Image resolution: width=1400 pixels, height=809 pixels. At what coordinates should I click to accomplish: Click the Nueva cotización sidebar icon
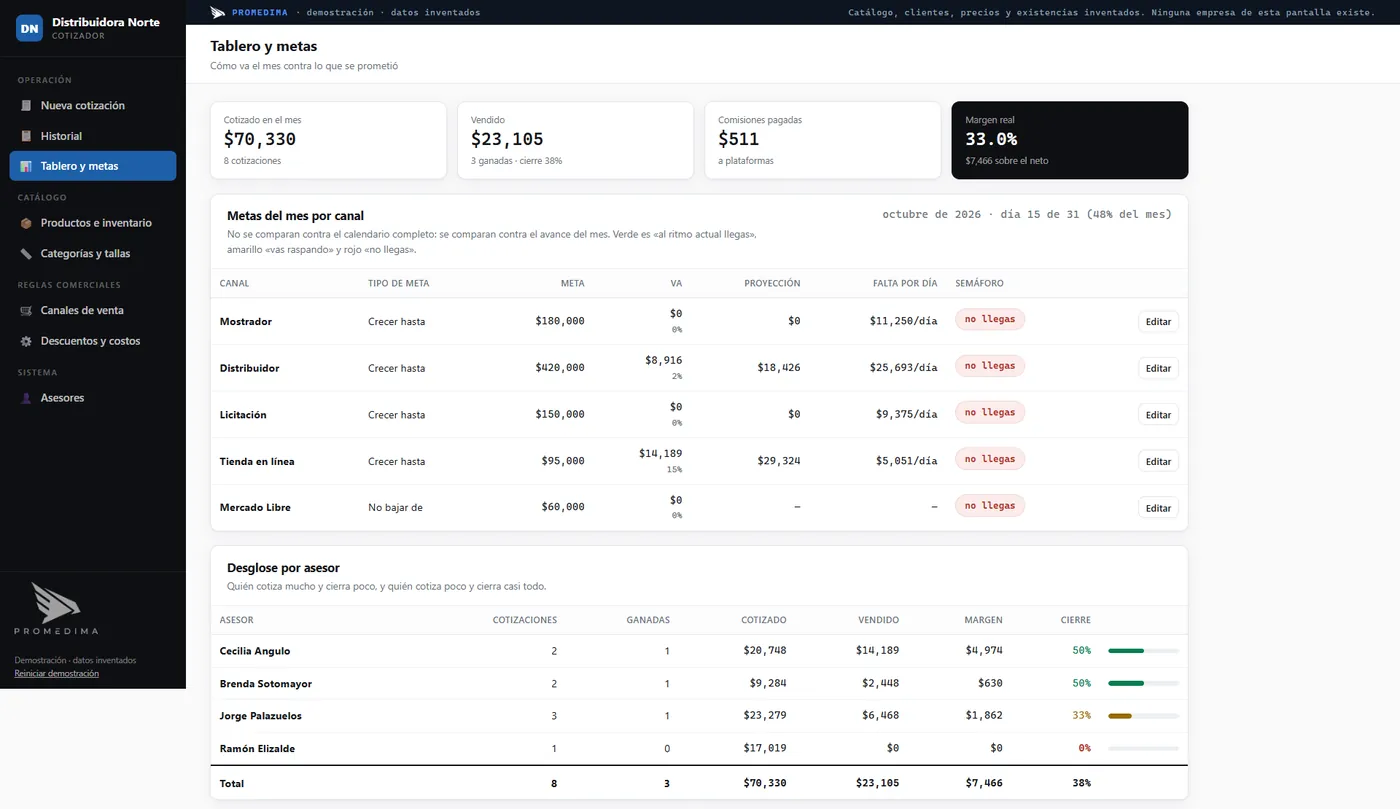coord(26,106)
